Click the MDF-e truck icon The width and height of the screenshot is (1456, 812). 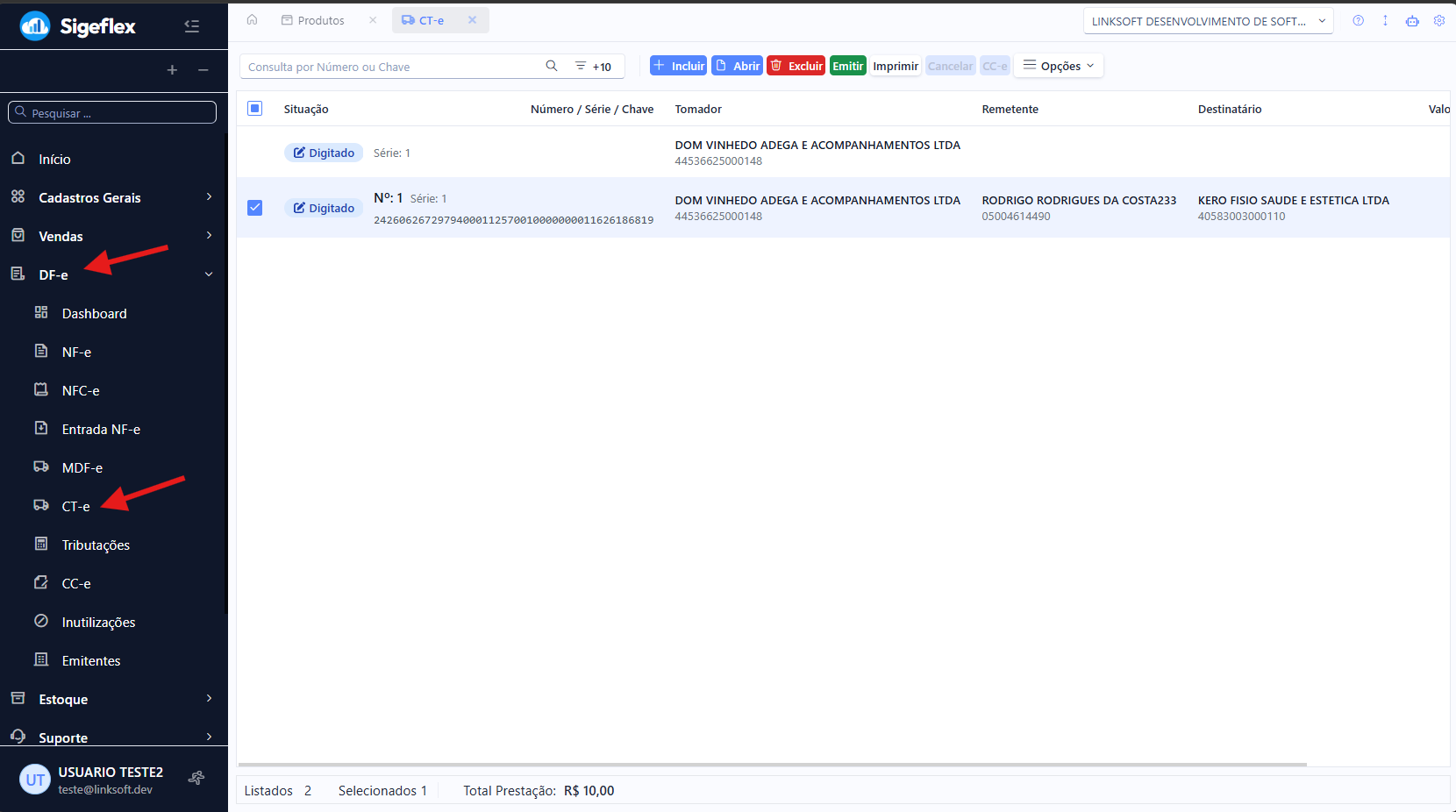click(x=41, y=467)
